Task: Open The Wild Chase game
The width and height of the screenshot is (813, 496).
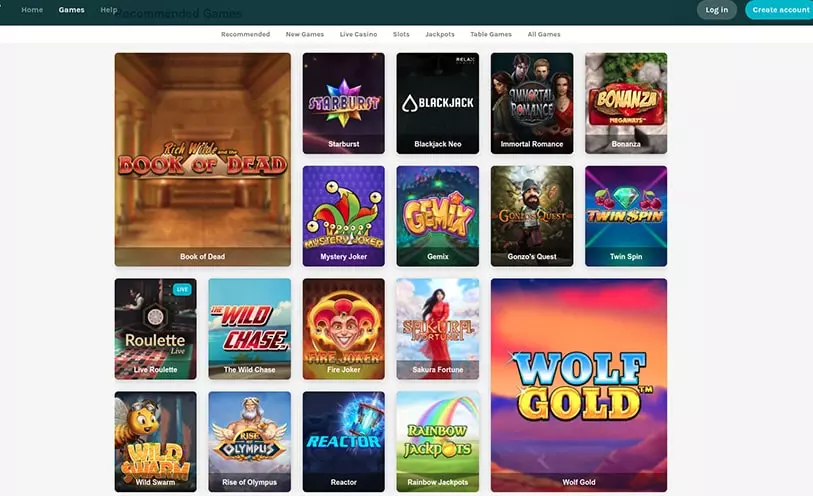Action: click(x=249, y=329)
